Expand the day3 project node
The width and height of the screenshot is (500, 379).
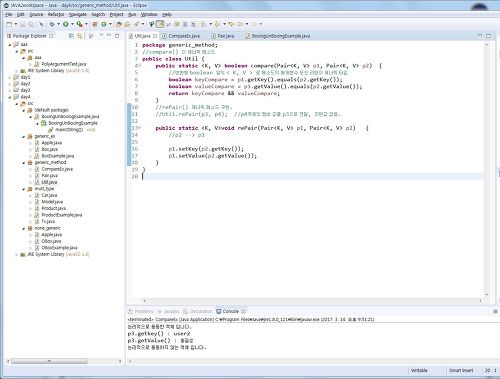pos(9,90)
